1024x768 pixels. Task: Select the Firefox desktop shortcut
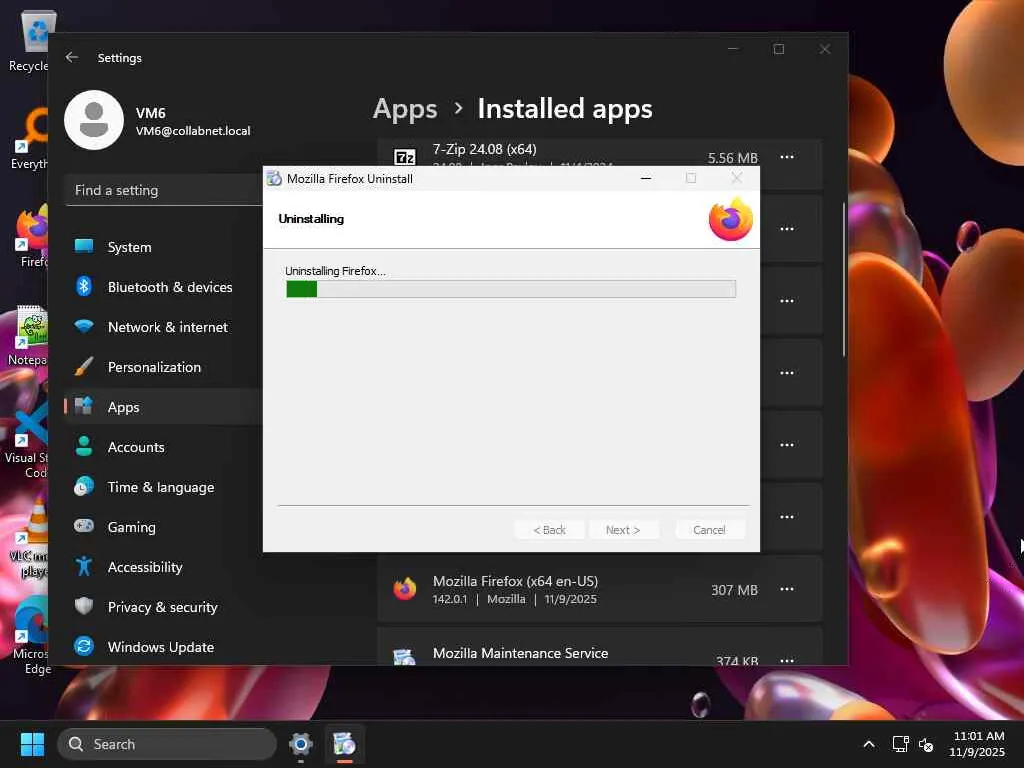point(31,236)
